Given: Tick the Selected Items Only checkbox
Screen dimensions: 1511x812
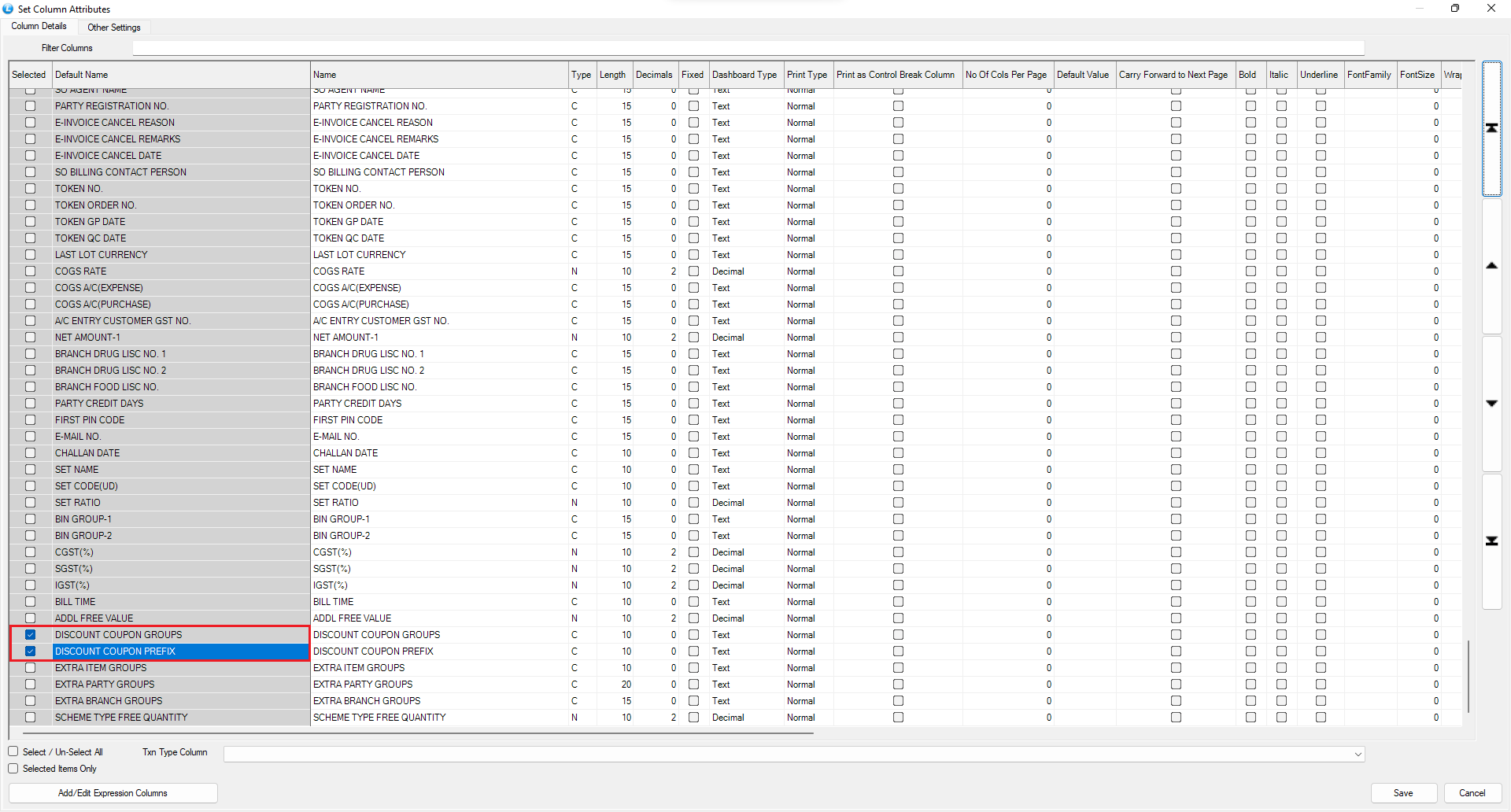Looking at the screenshot, I should tap(13, 769).
